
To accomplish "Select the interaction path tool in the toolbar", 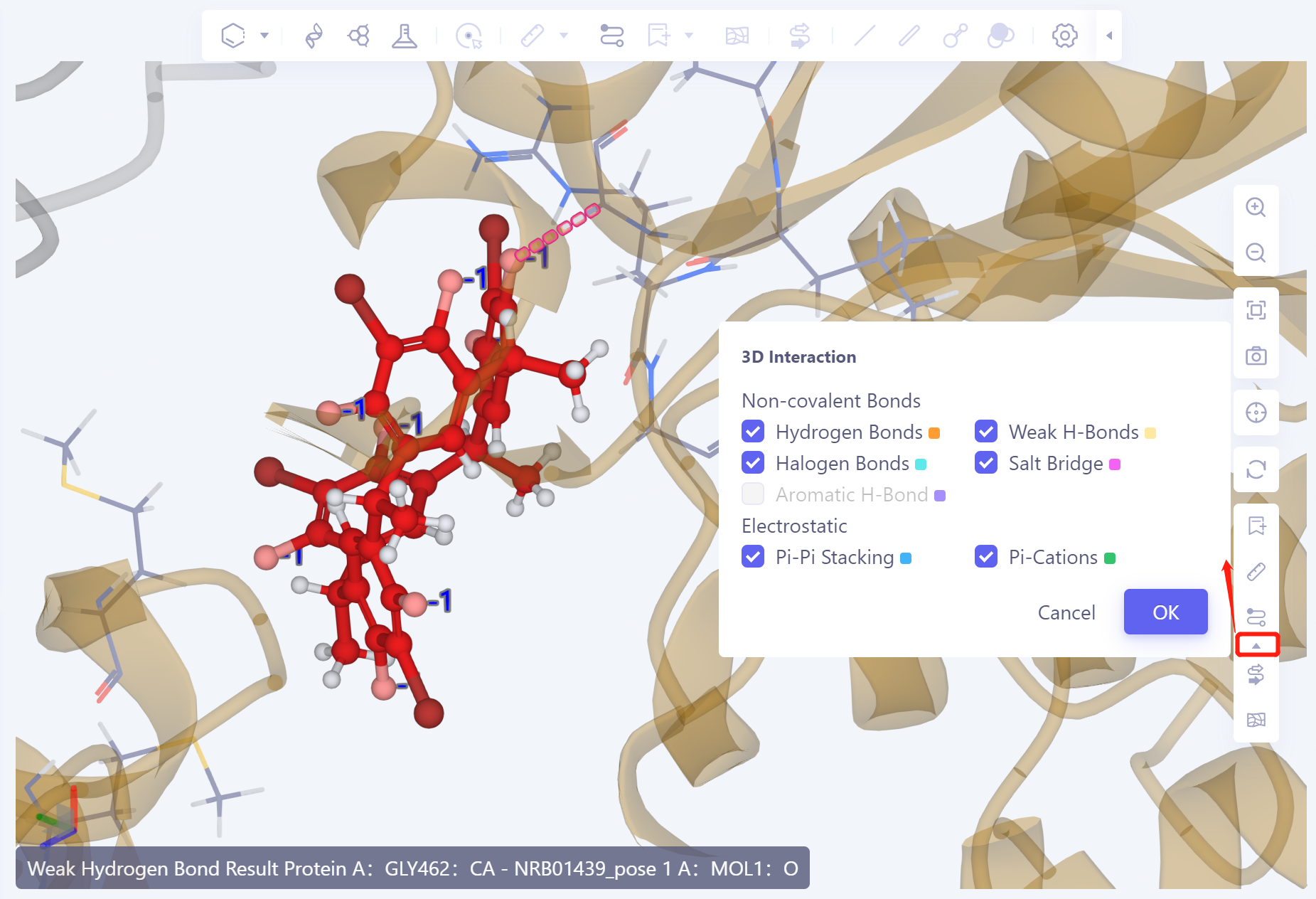I will (612, 35).
